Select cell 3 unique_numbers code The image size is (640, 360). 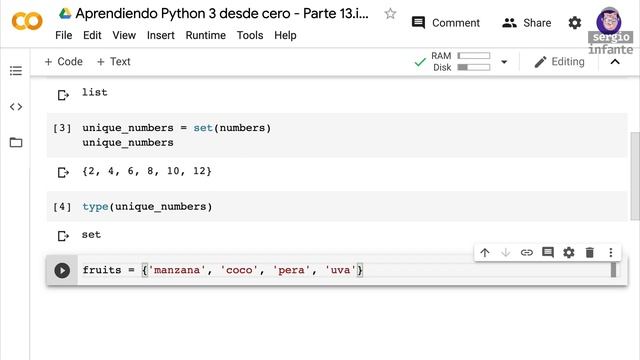point(177,135)
